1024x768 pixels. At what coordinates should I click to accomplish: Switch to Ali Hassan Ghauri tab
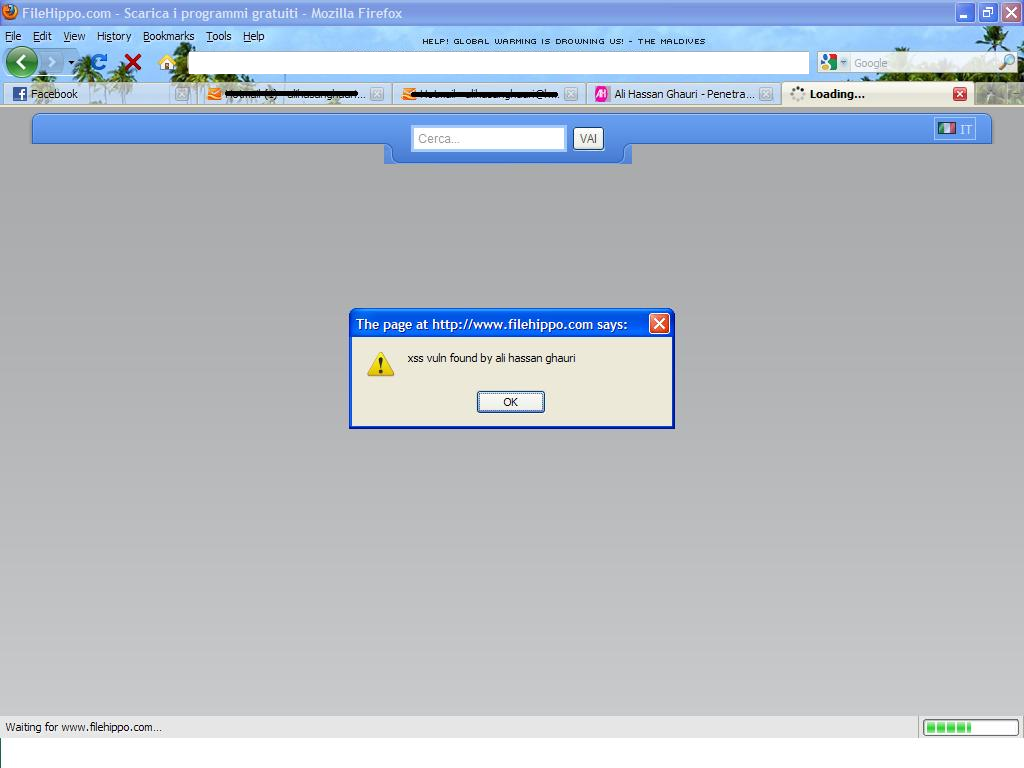683,94
